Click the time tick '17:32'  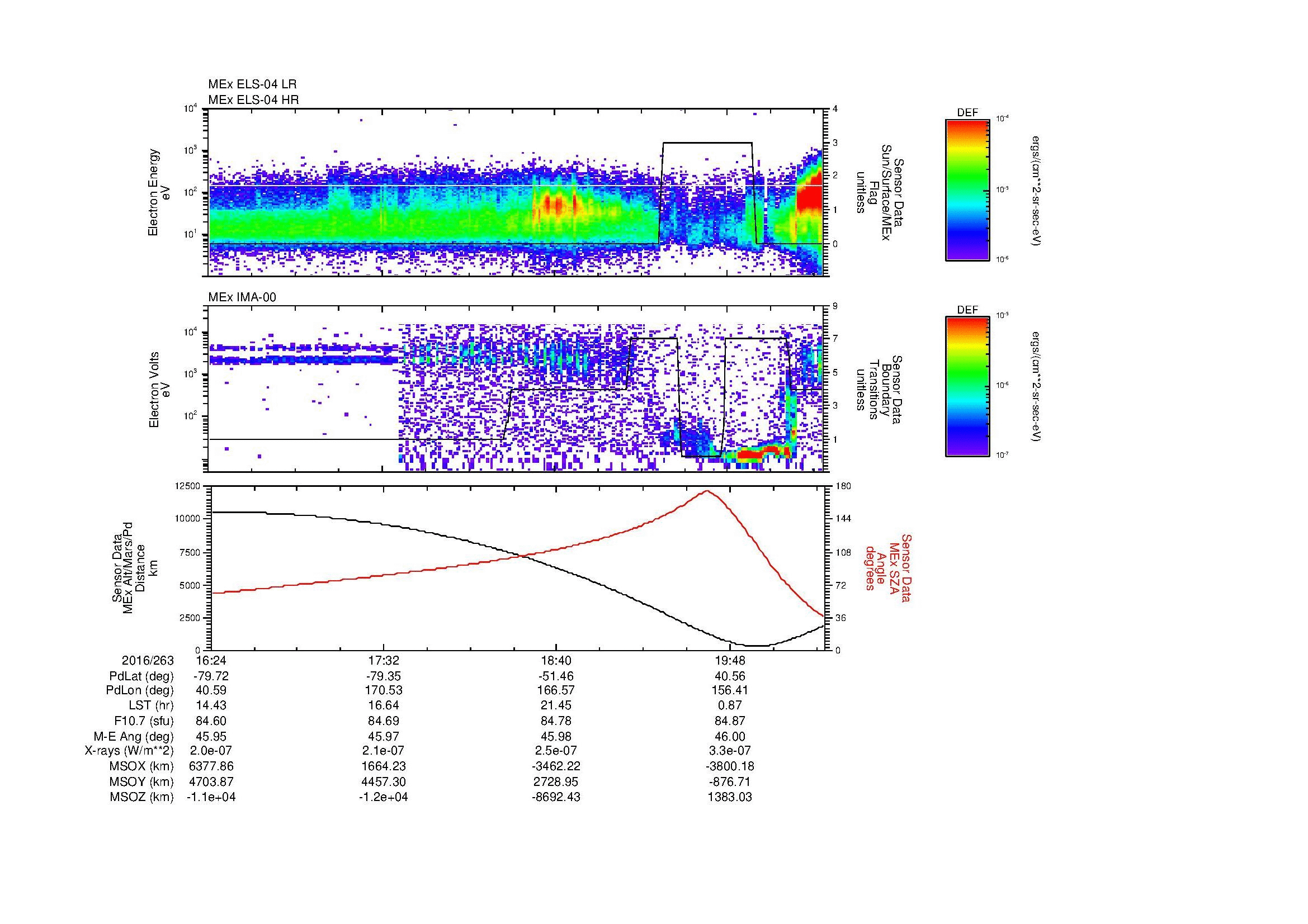385,660
